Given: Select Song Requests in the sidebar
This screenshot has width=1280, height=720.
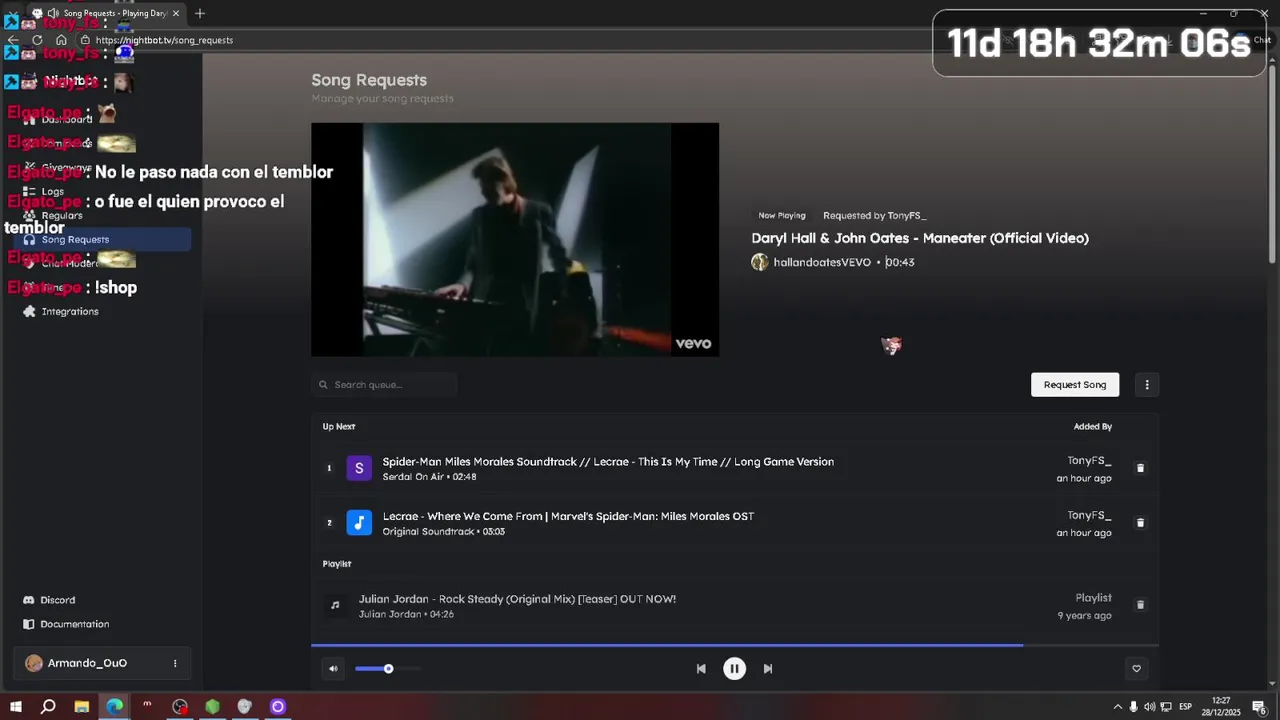Looking at the screenshot, I should point(100,240).
